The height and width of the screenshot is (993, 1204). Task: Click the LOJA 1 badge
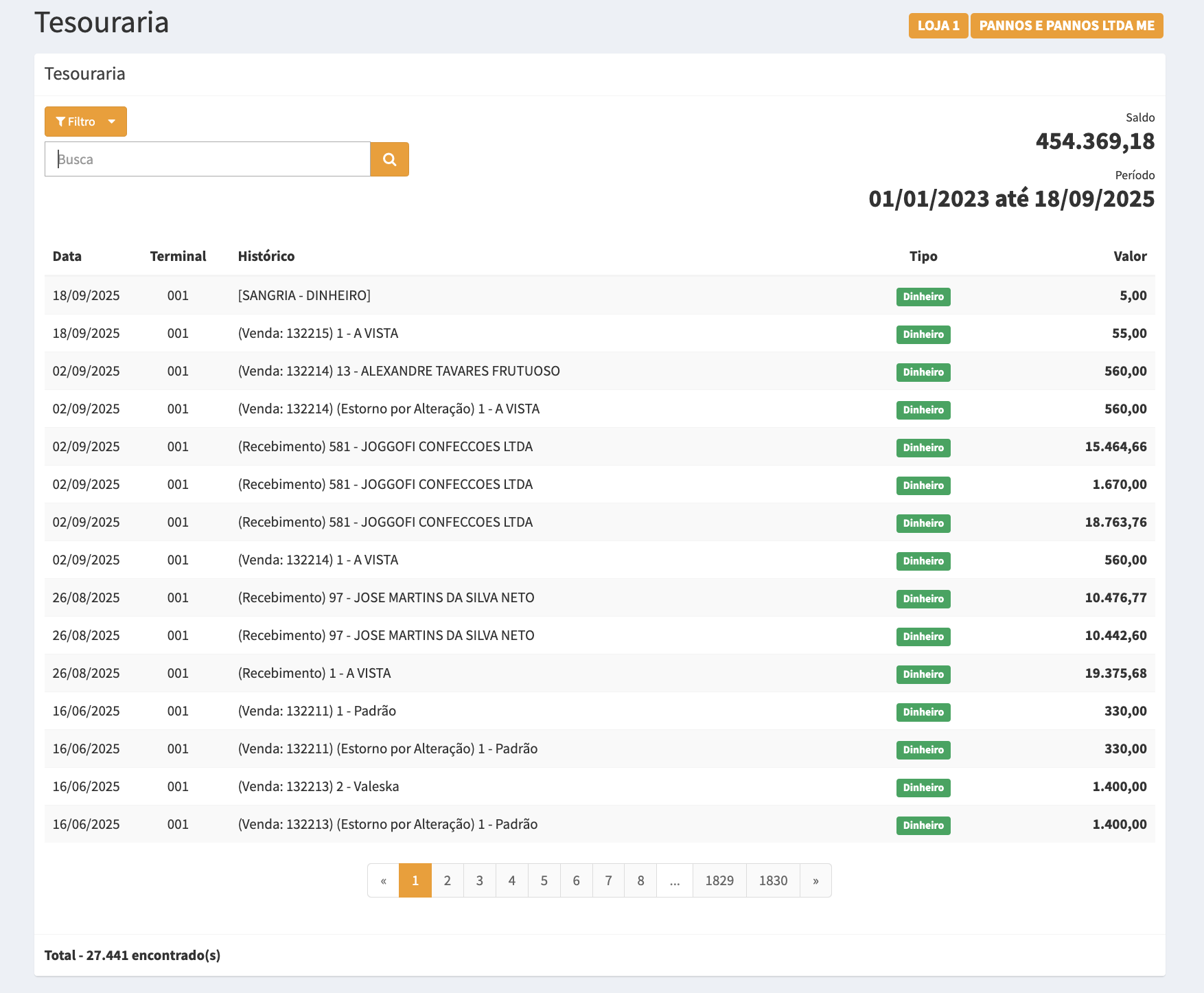click(x=938, y=25)
